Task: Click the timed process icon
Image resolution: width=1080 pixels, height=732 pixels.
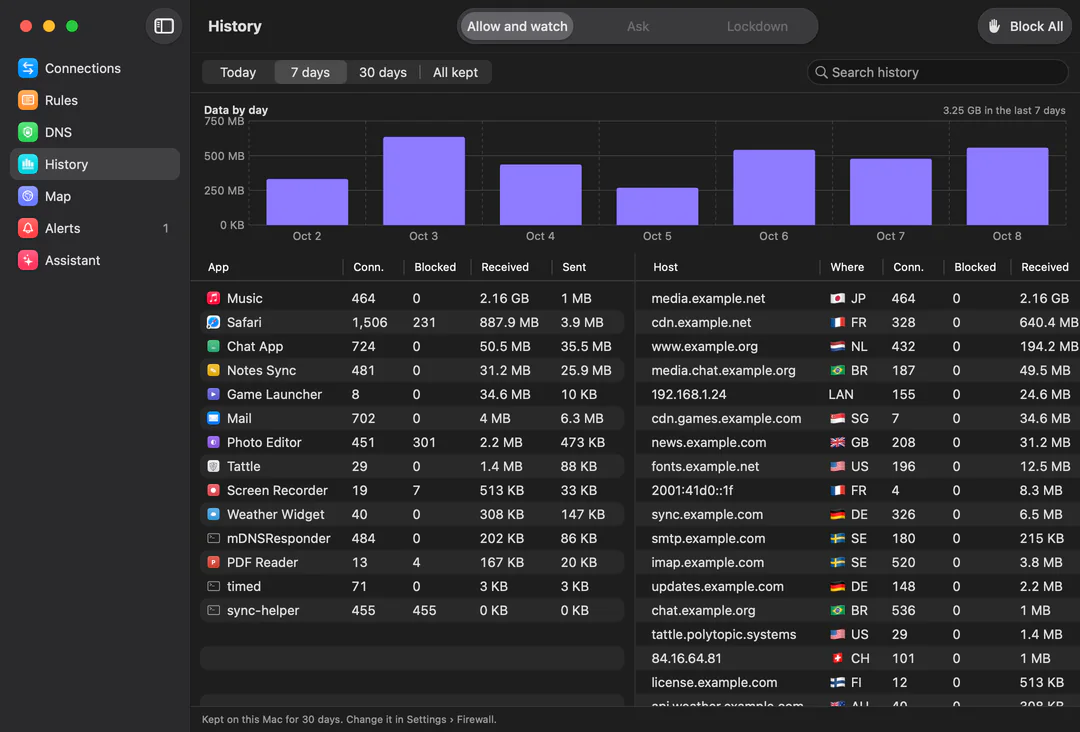Action: 214,586
